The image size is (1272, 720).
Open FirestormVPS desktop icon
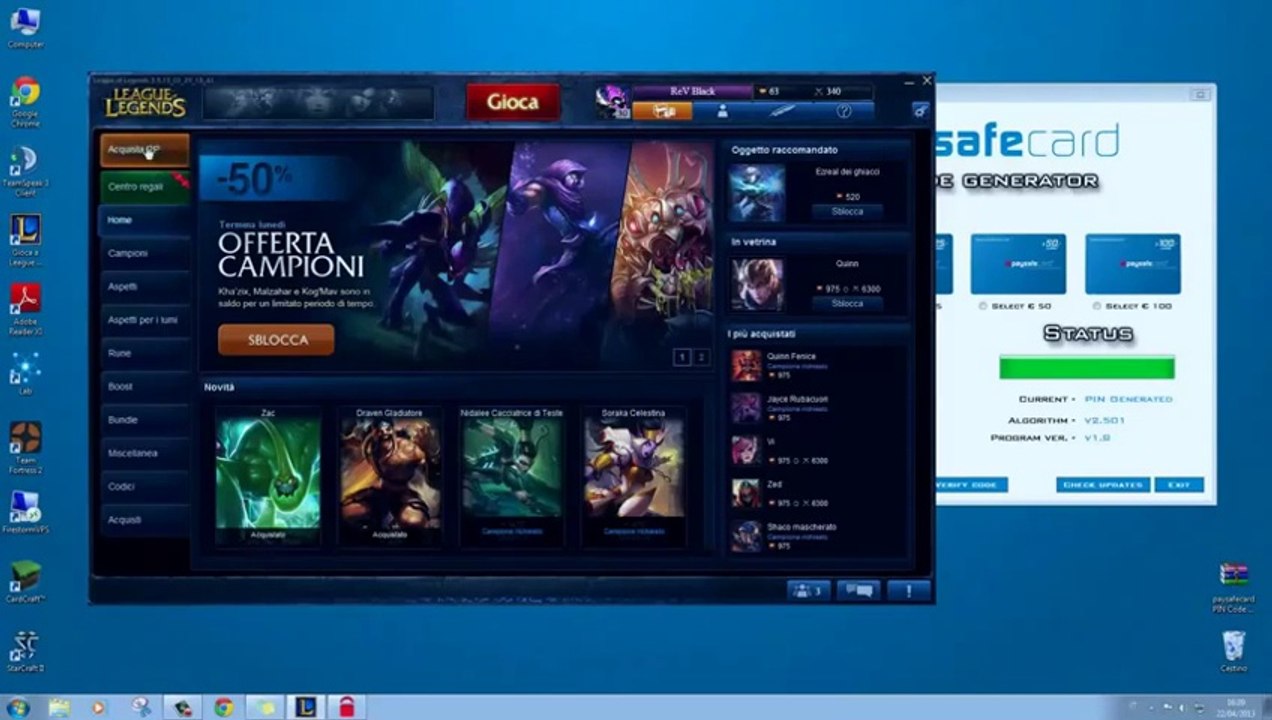point(25,511)
